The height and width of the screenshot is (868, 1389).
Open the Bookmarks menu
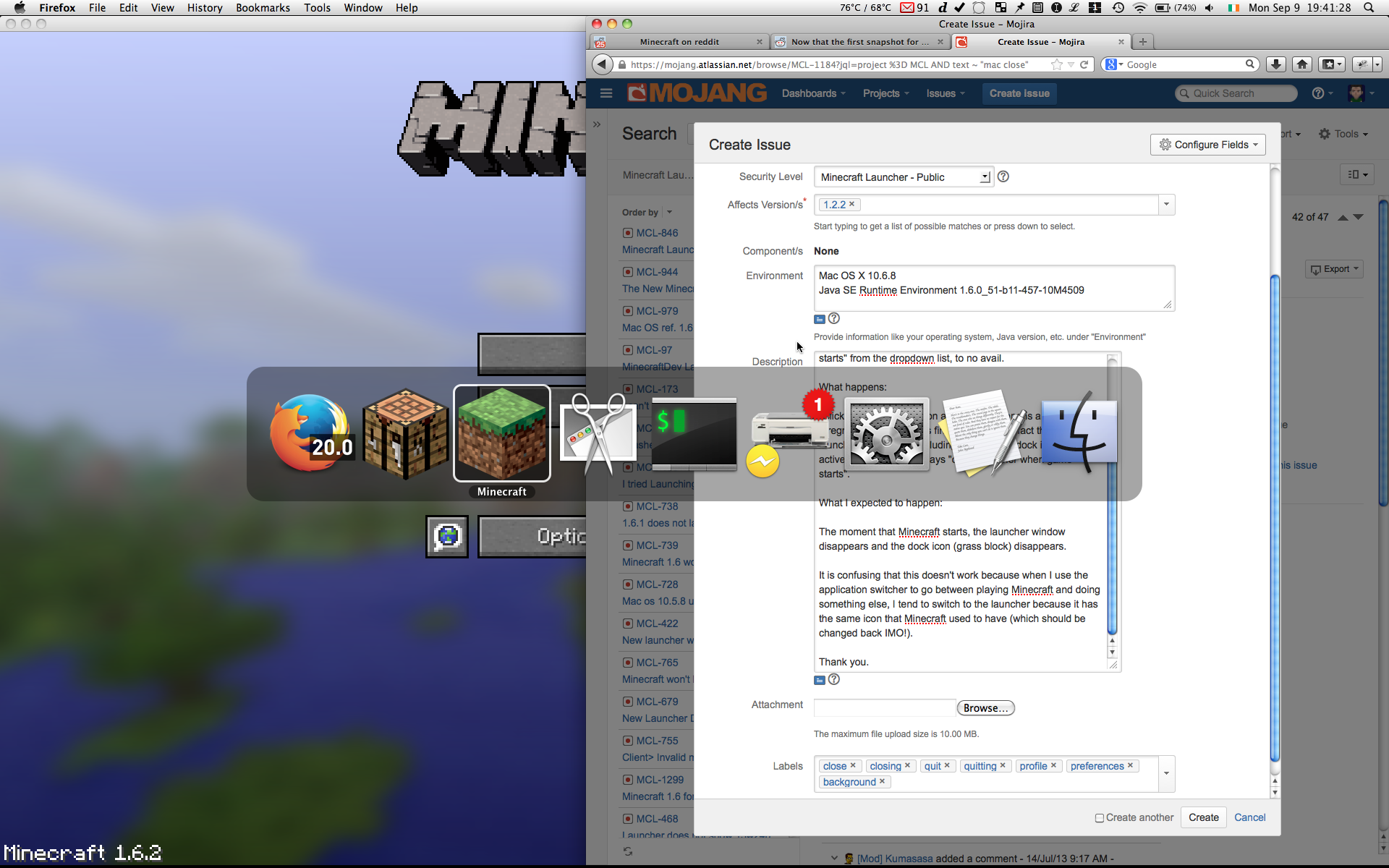click(x=263, y=7)
